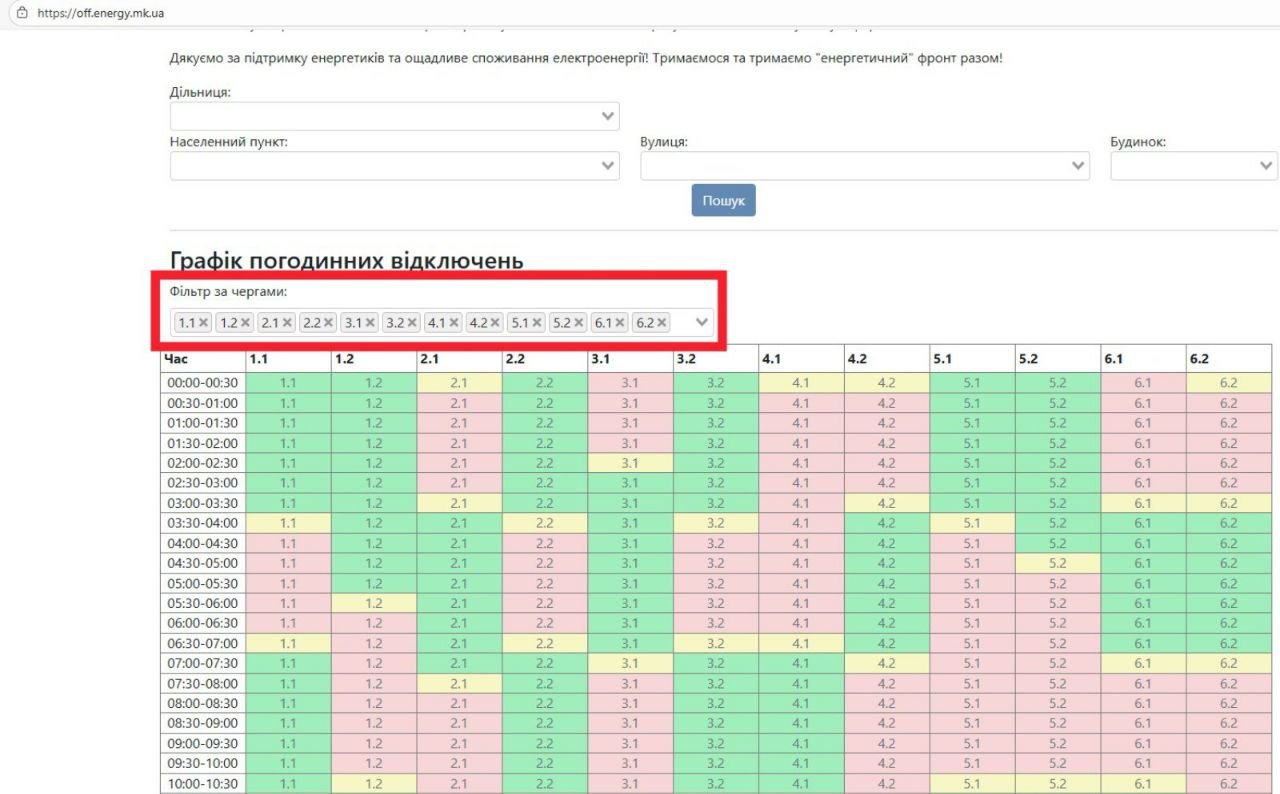This screenshot has width=1280, height=794.
Task: Click the off.energy.mk.ua address bar URL
Action: point(100,12)
